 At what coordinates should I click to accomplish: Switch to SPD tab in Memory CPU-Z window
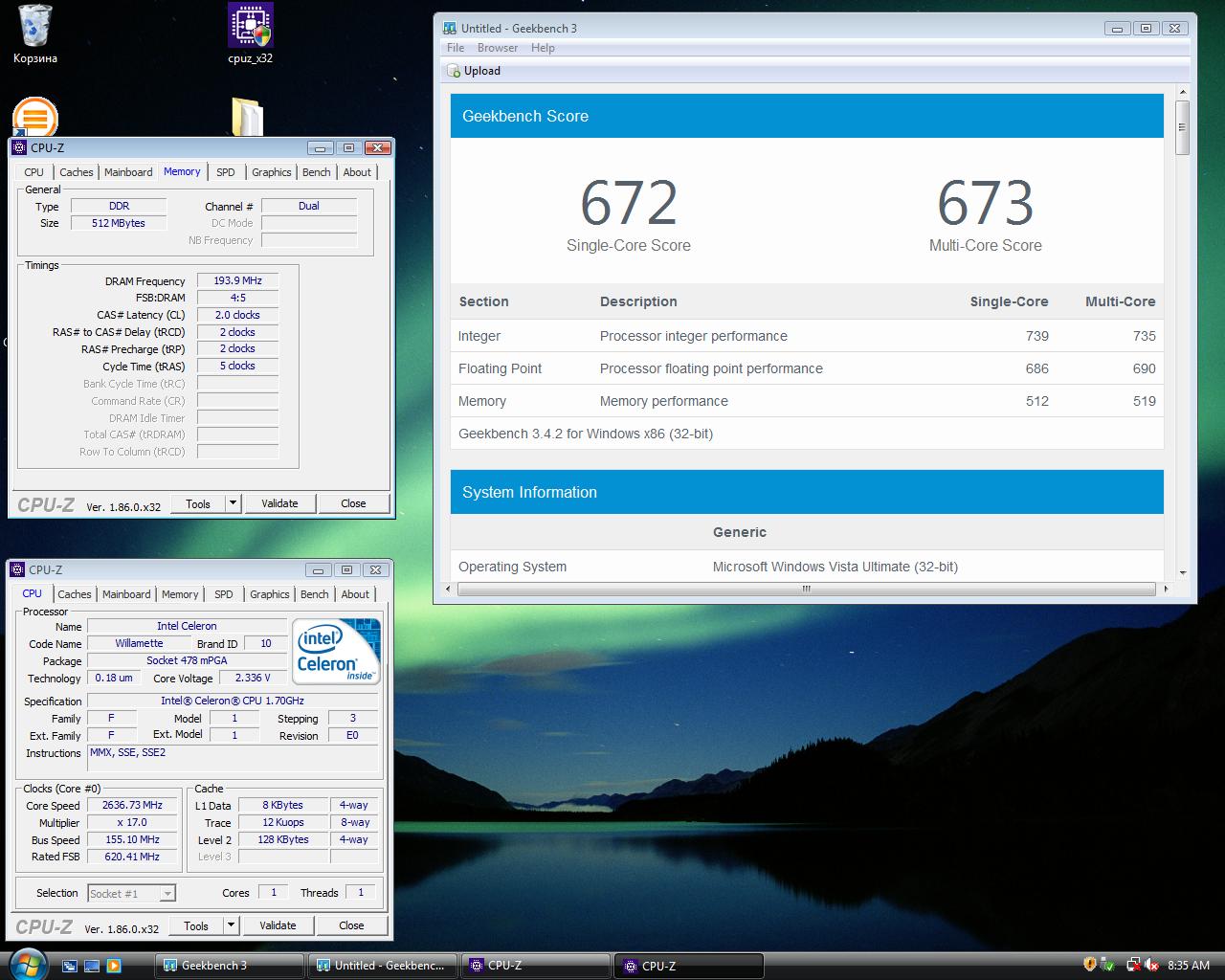225,172
